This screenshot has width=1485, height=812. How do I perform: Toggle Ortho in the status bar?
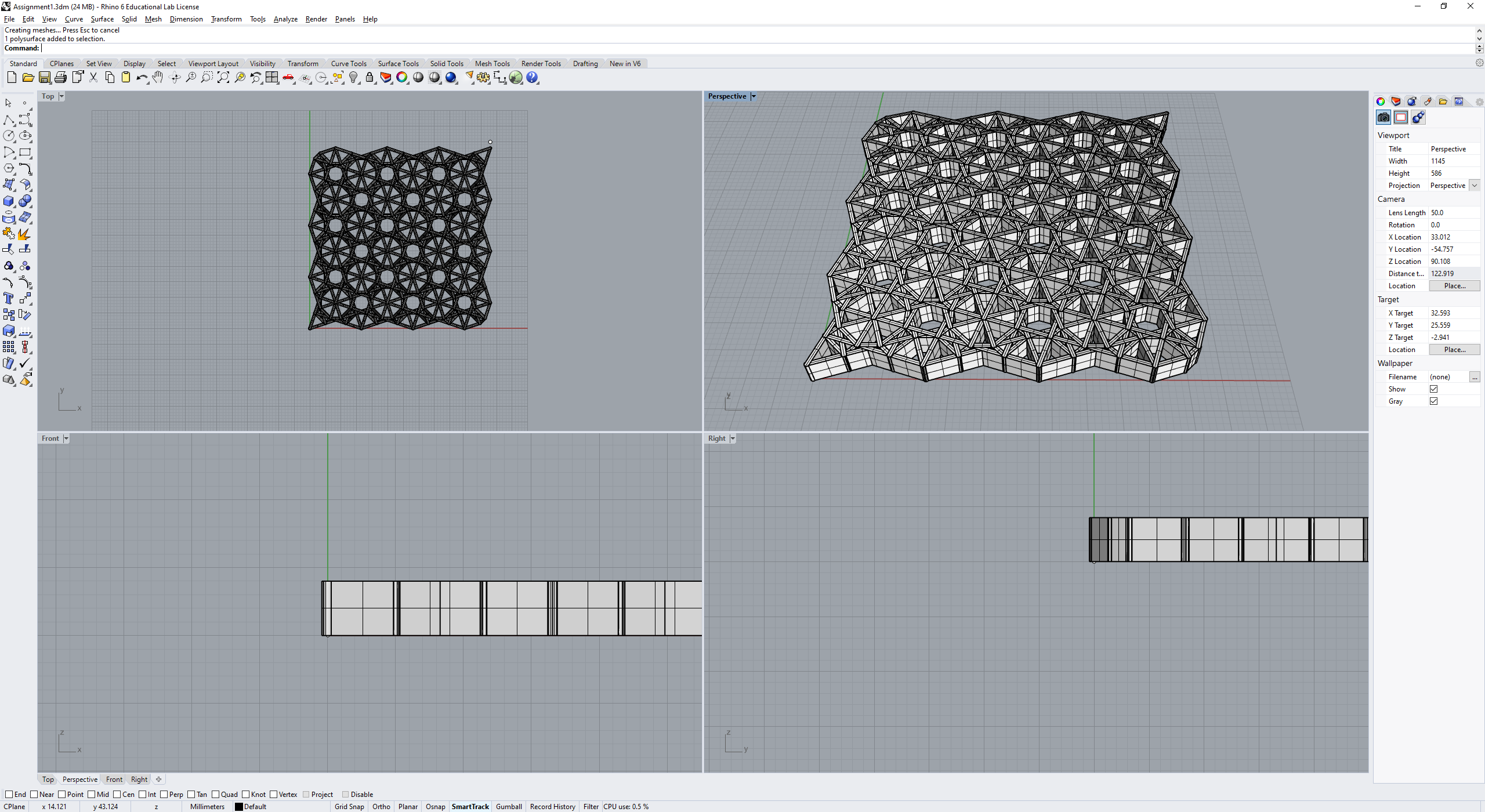point(381,807)
